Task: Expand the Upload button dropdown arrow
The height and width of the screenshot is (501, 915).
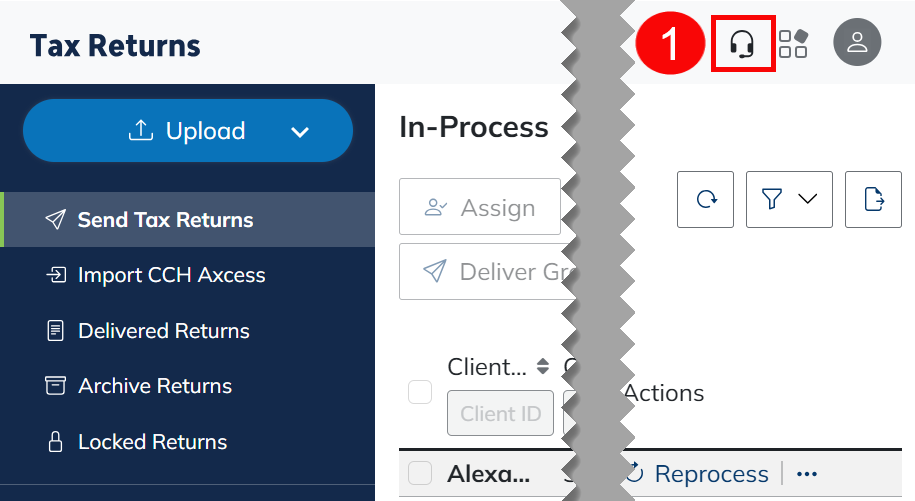Action: (x=300, y=132)
